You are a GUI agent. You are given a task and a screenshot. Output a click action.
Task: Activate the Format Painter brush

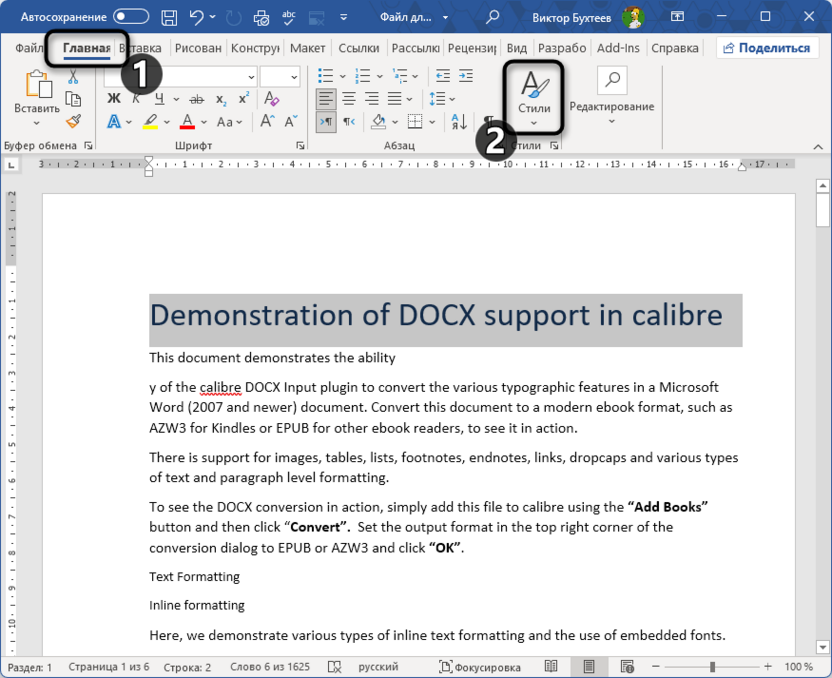(x=73, y=121)
